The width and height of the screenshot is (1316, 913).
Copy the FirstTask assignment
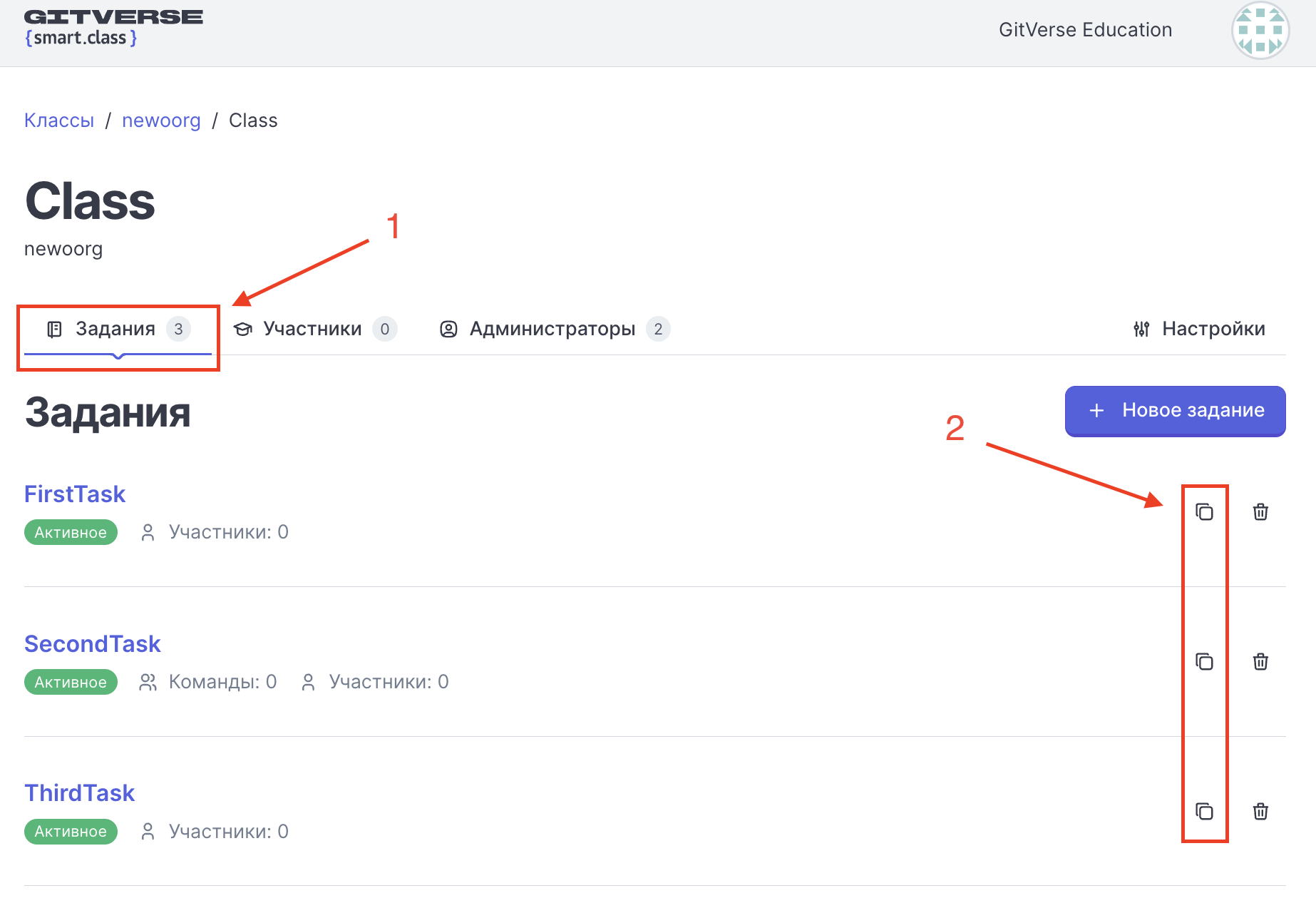[x=1204, y=511]
